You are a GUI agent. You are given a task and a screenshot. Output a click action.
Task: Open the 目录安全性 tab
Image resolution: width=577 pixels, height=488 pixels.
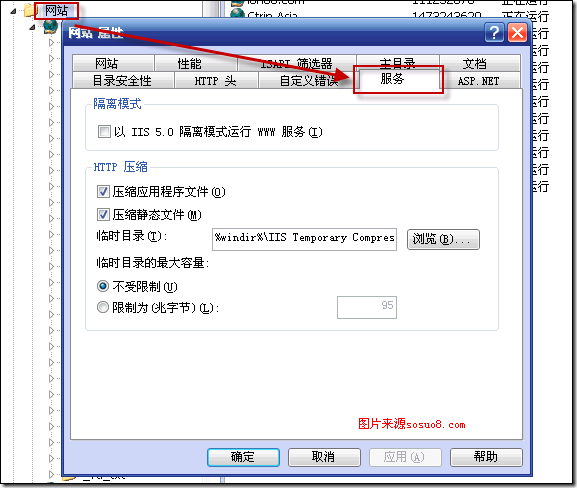(x=122, y=81)
